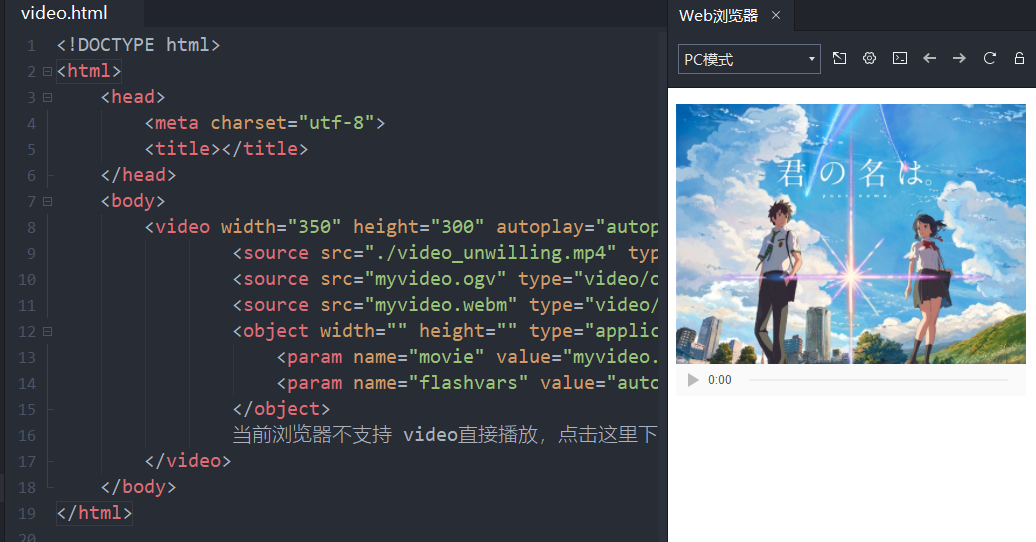This screenshot has height=542, width=1036.
Task: Click the myvideo.webm source path
Action: (x=441, y=305)
